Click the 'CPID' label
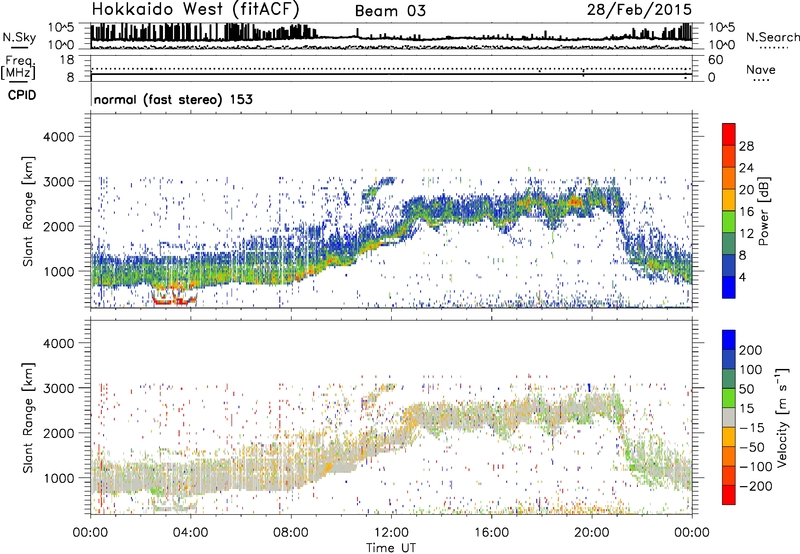 pos(22,95)
